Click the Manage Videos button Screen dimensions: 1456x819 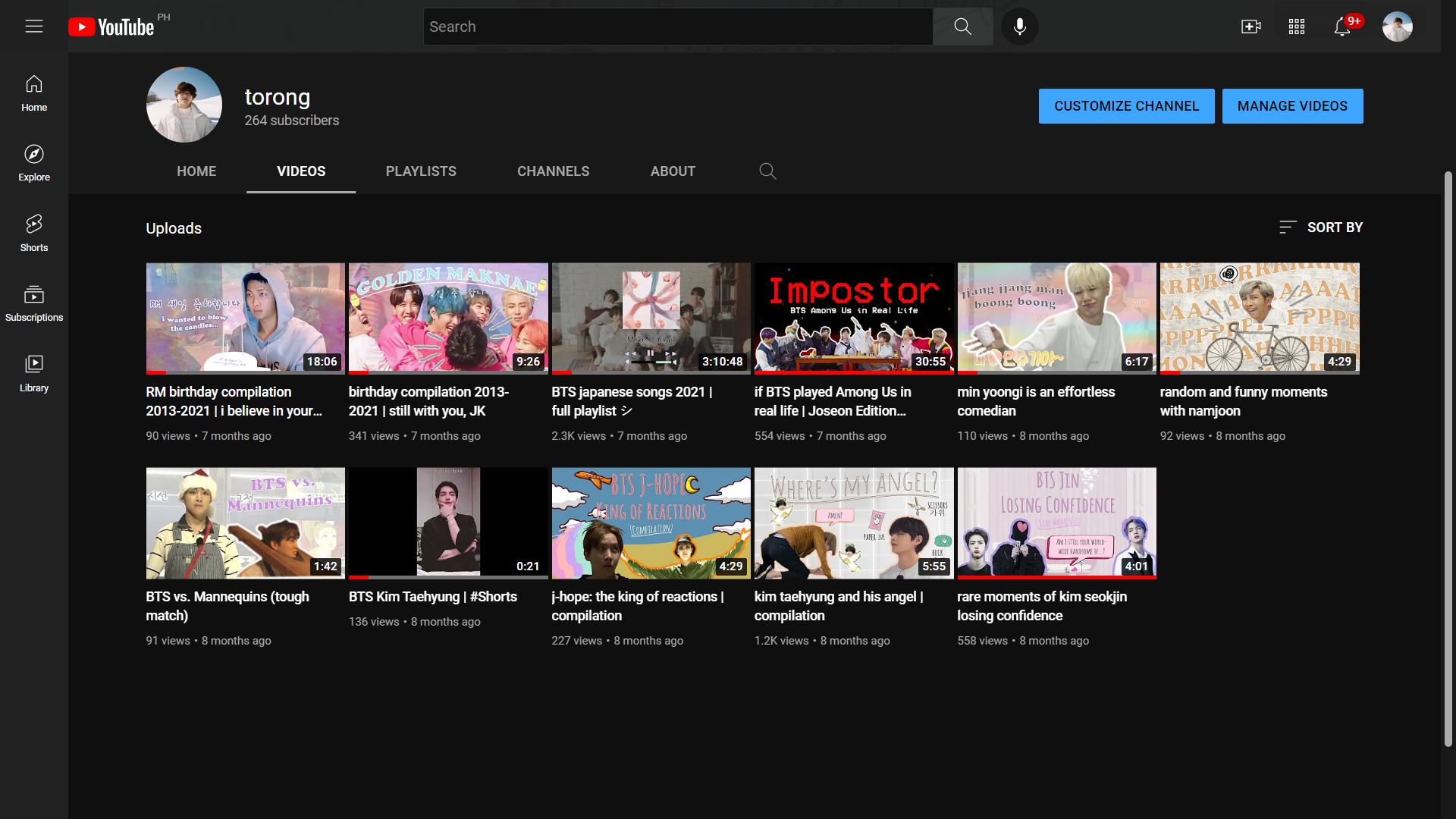1292,106
